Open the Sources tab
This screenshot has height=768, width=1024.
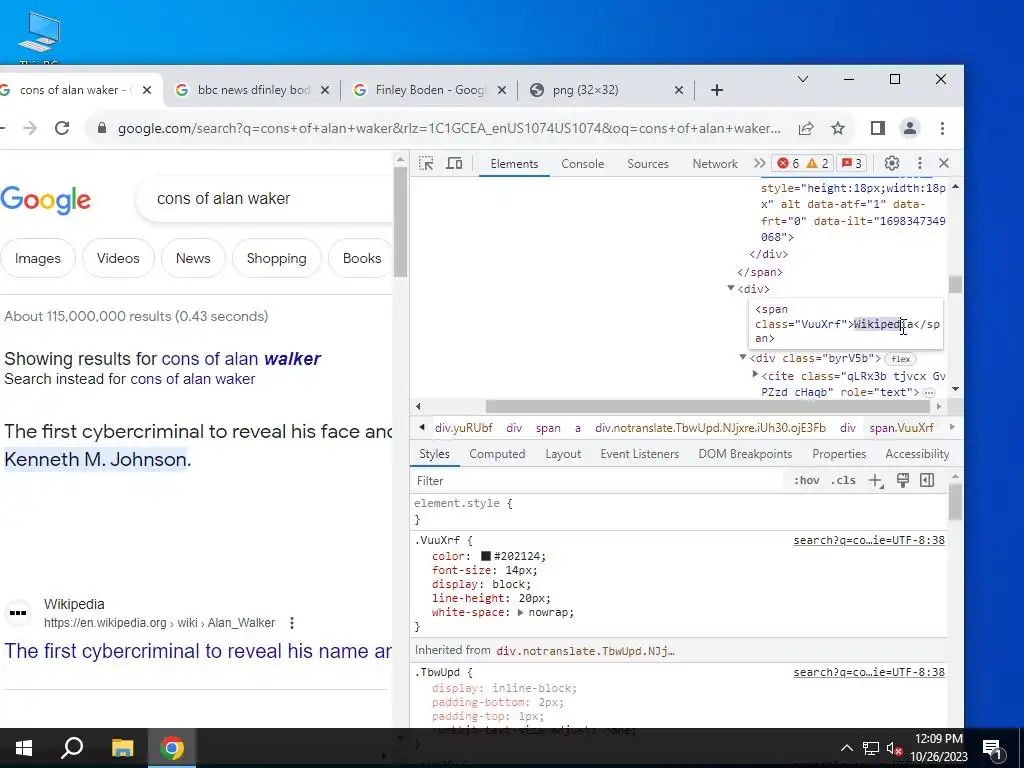(x=648, y=164)
